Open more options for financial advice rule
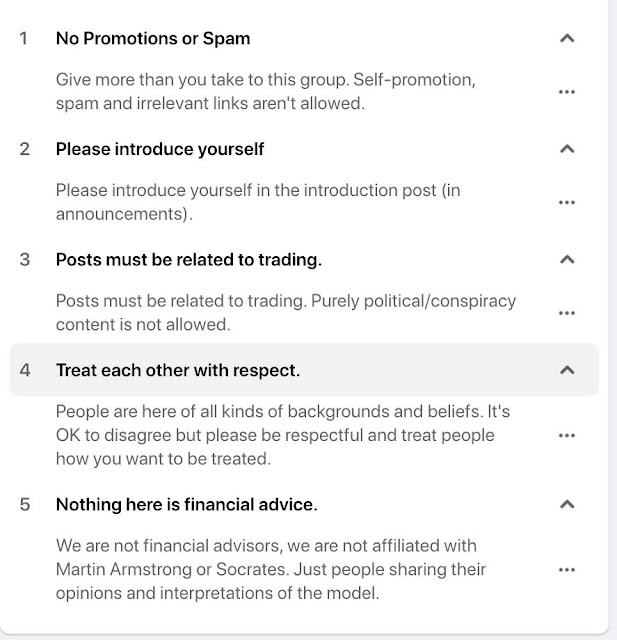 [x=567, y=569]
